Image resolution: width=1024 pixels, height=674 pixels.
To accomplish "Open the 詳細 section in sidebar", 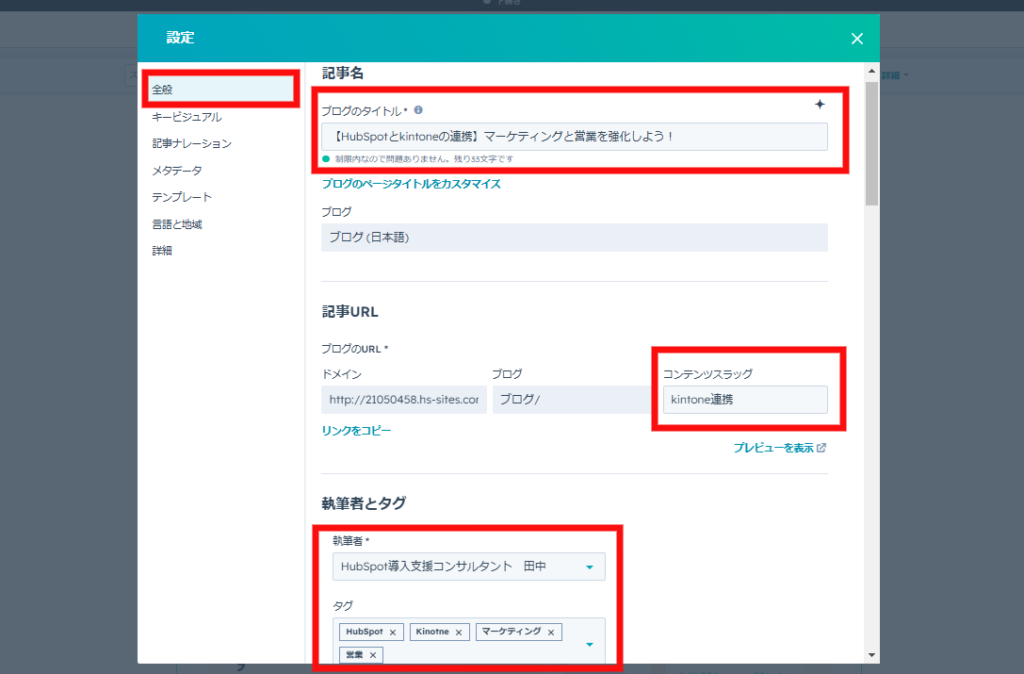I will coord(162,251).
